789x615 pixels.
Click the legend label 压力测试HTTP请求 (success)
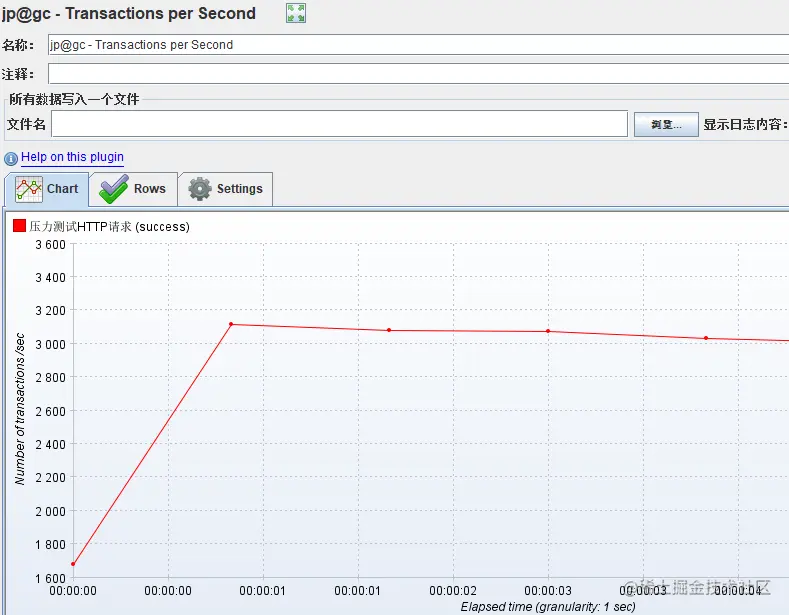[x=109, y=226]
